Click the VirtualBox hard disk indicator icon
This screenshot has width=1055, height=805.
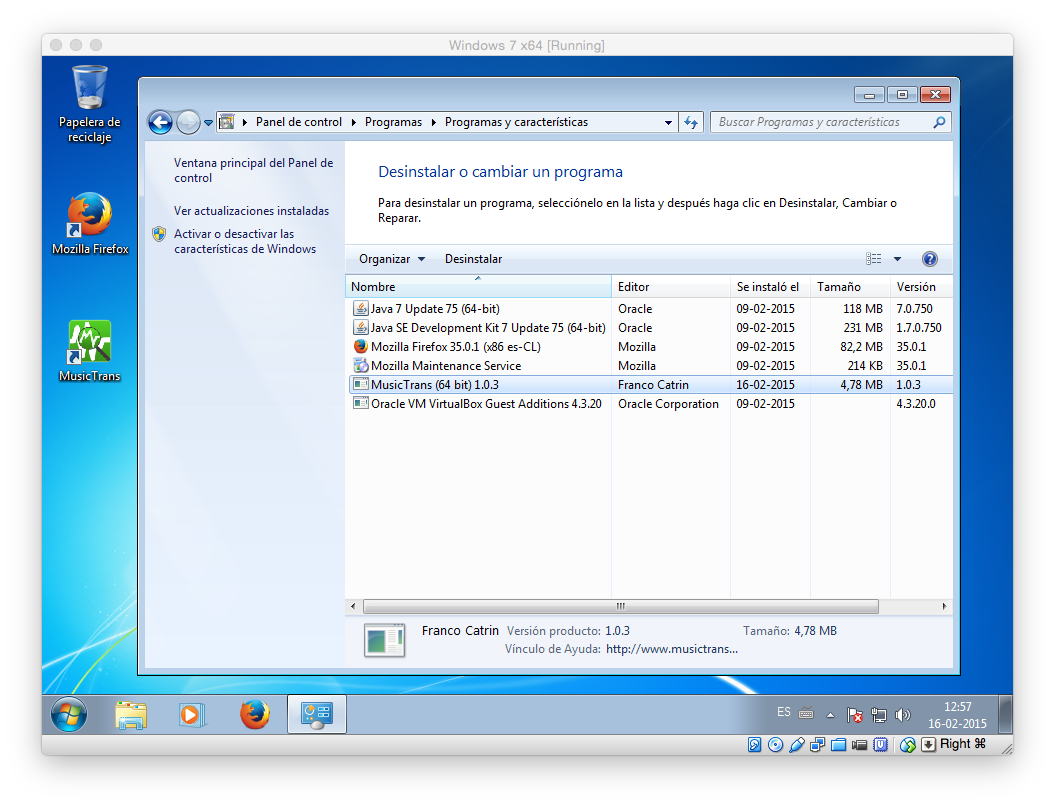(x=754, y=744)
